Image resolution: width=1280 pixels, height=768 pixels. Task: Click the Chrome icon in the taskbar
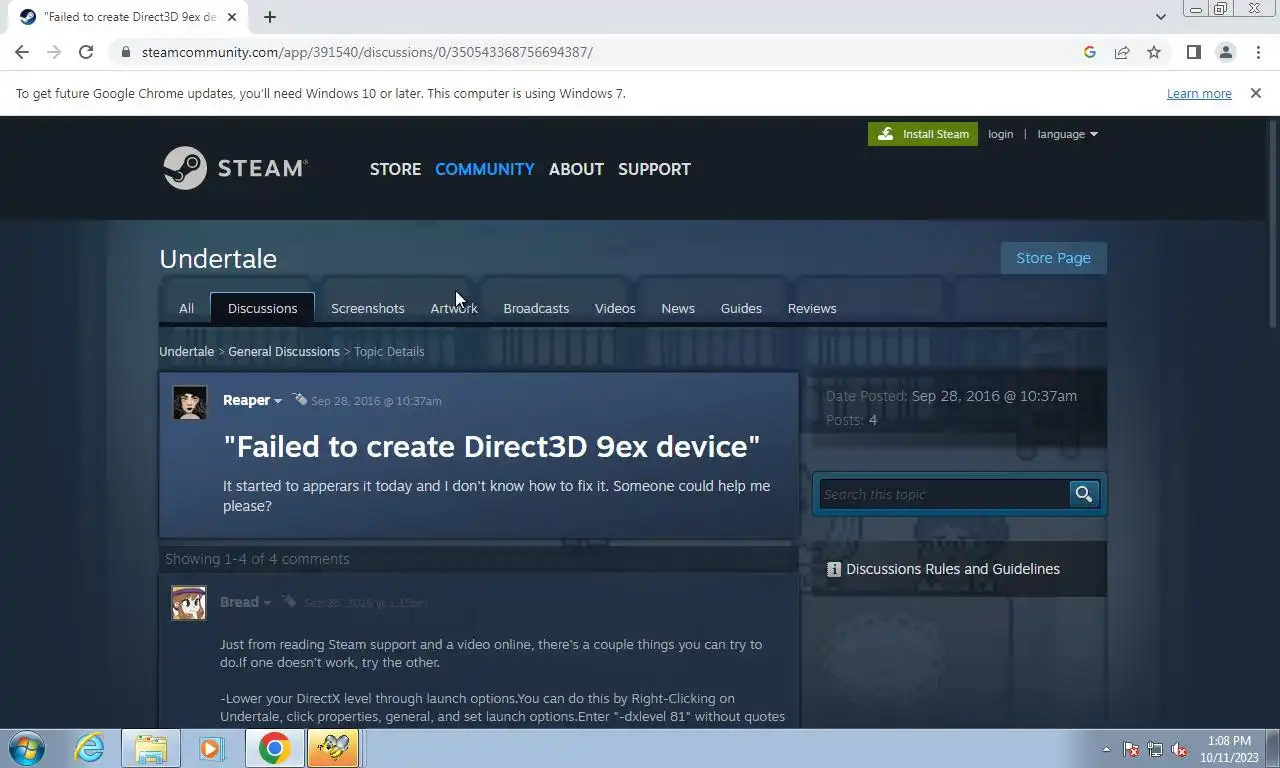[274, 748]
